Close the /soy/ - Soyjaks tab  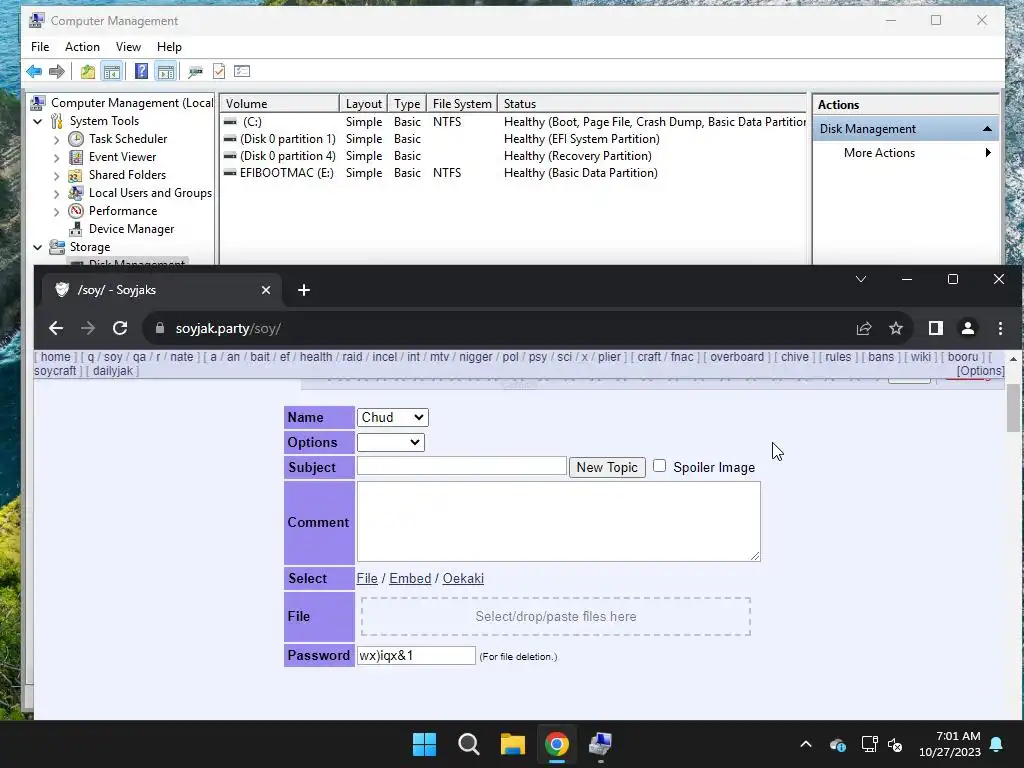(x=266, y=290)
